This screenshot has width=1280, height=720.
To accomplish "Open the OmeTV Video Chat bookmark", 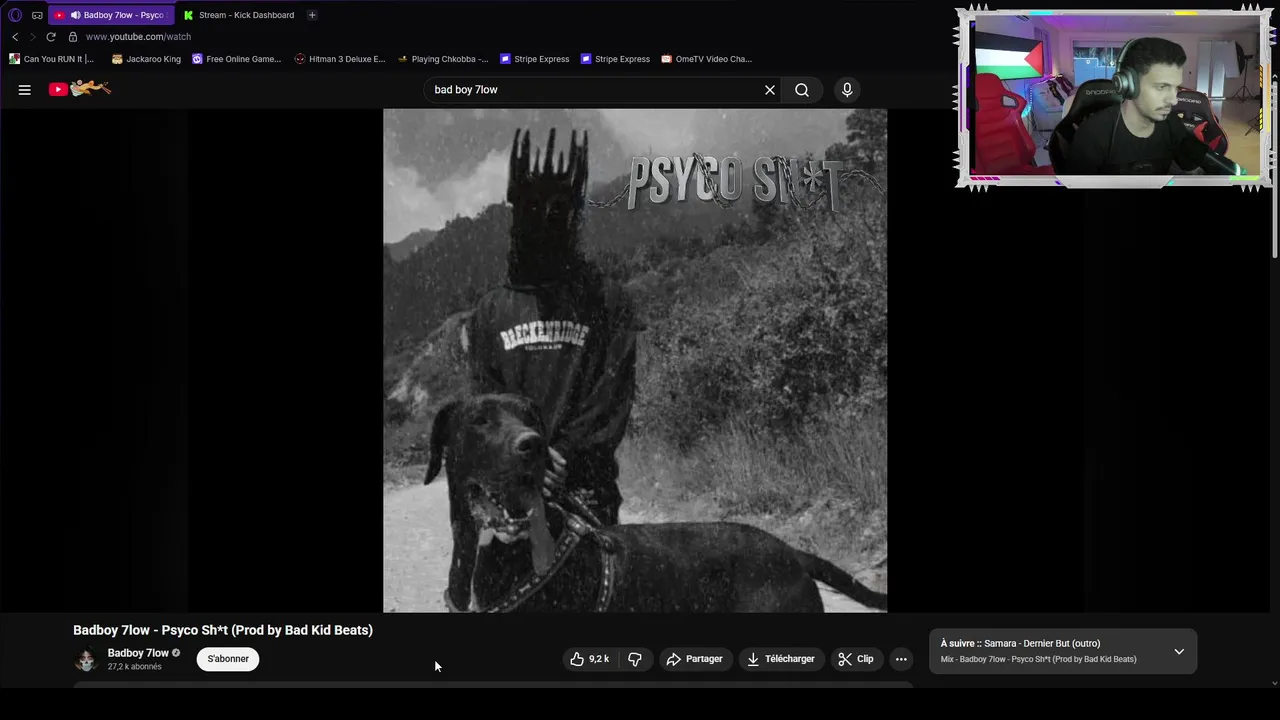I will pos(706,59).
